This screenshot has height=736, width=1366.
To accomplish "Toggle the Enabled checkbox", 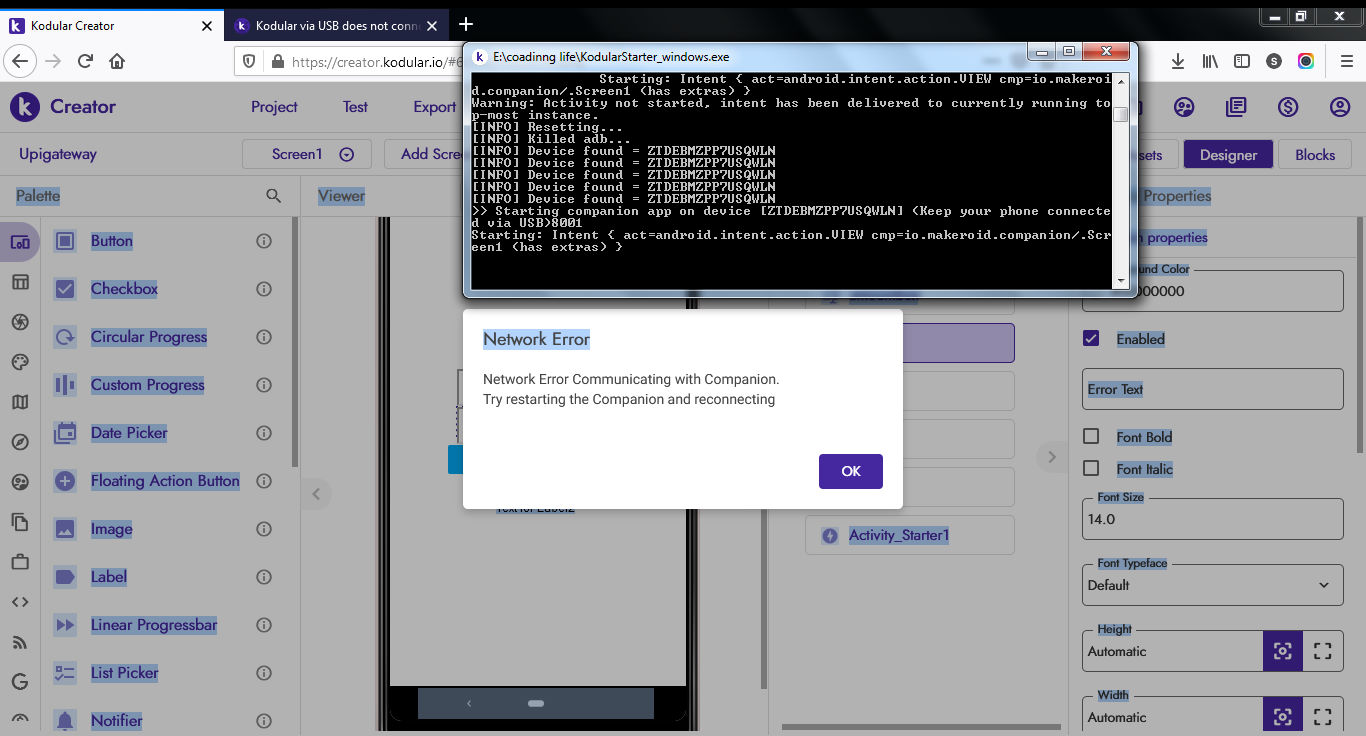I will click(x=1092, y=339).
